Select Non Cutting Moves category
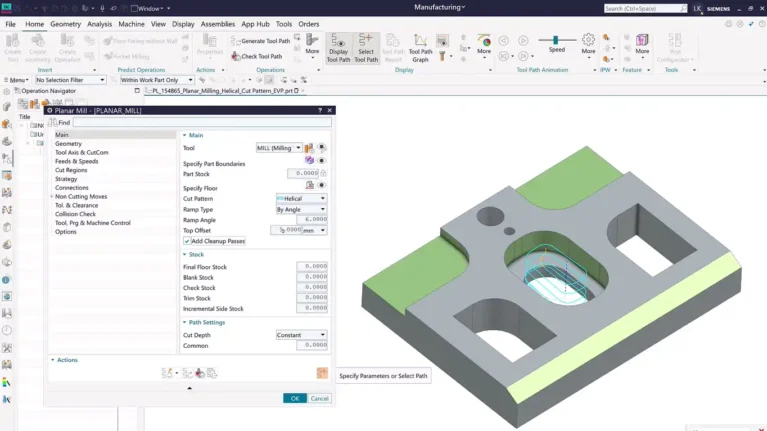 [x=81, y=197]
